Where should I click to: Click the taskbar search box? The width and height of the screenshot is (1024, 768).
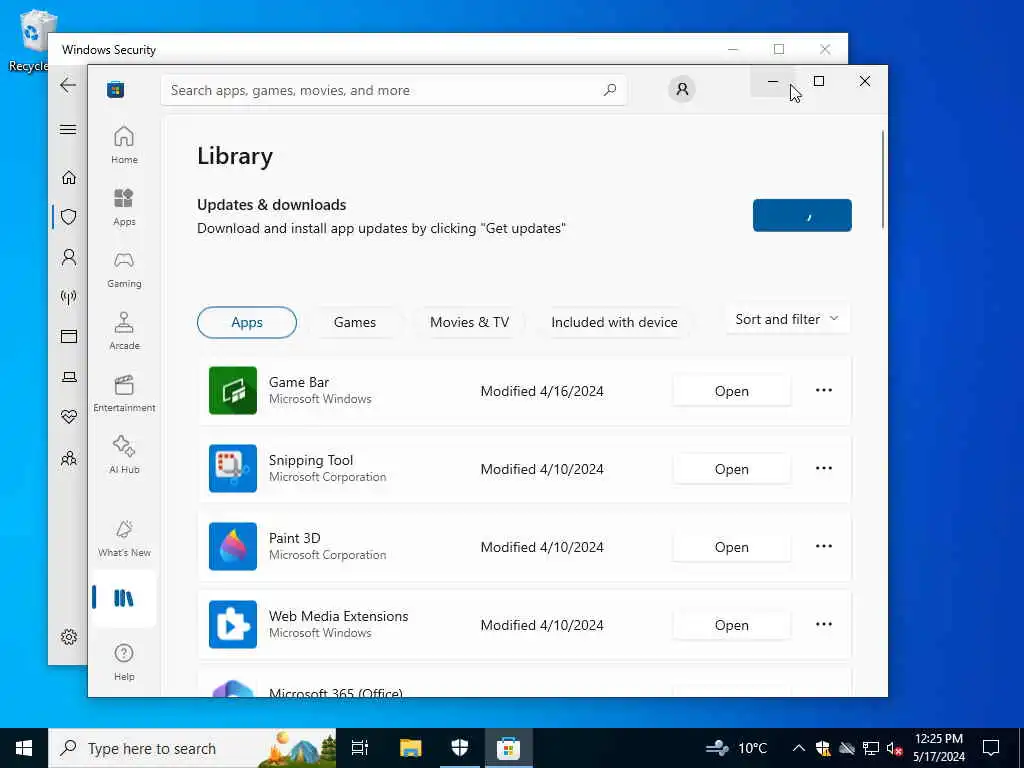[x=193, y=748]
